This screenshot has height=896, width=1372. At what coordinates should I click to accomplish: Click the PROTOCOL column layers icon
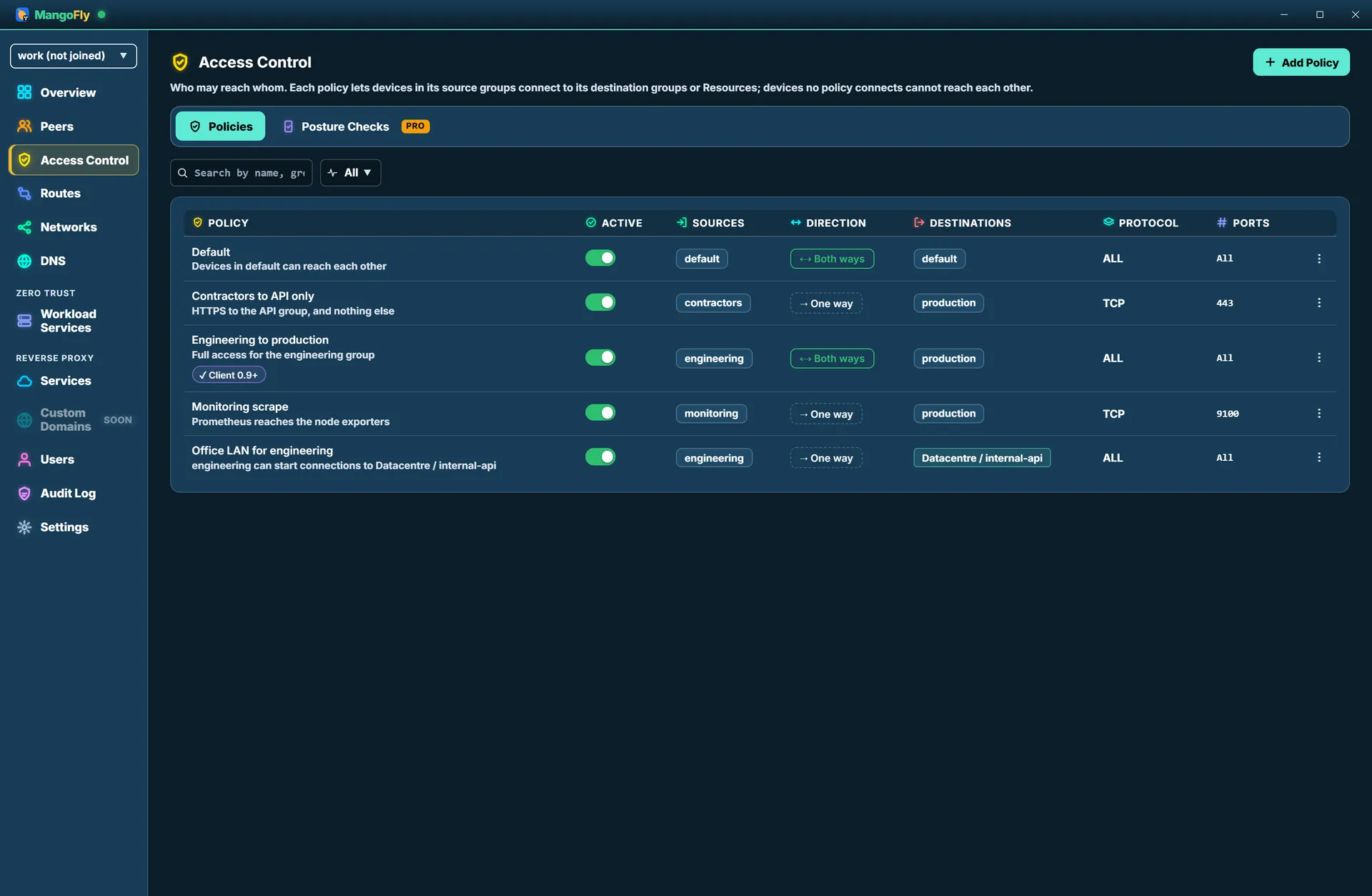pos(1108,222)
